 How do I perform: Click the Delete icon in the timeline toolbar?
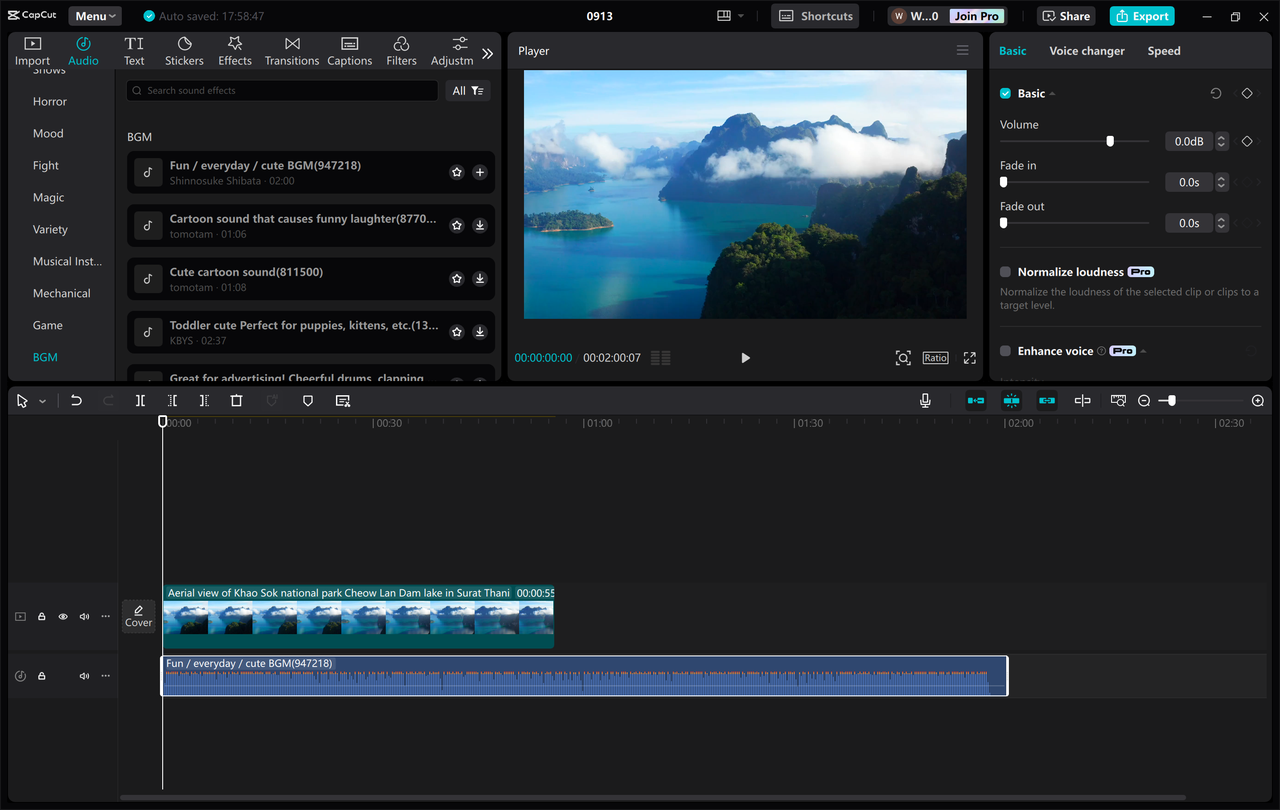236,400
